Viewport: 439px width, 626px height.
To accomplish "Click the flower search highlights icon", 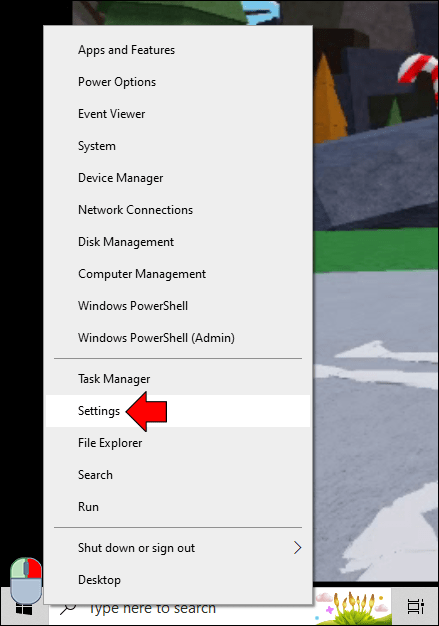I will (352, 607).
